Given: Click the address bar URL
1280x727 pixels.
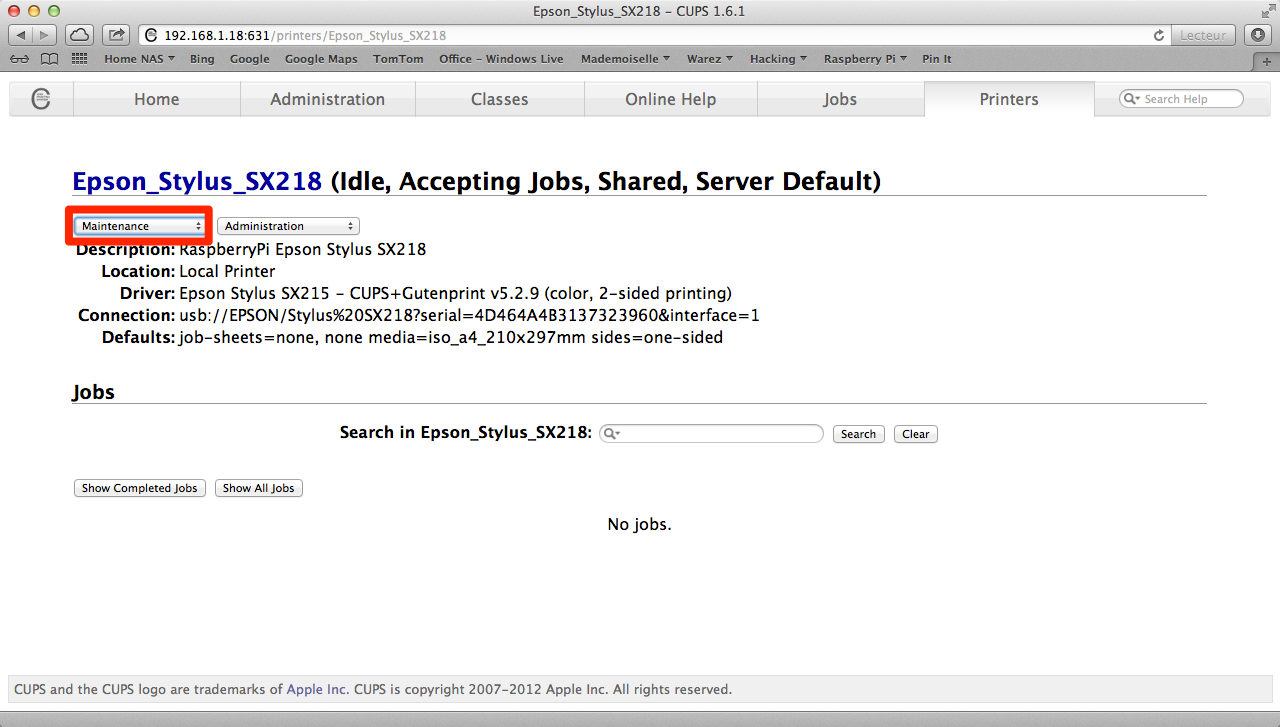Looking at the screenshot, I should [305, 35].
